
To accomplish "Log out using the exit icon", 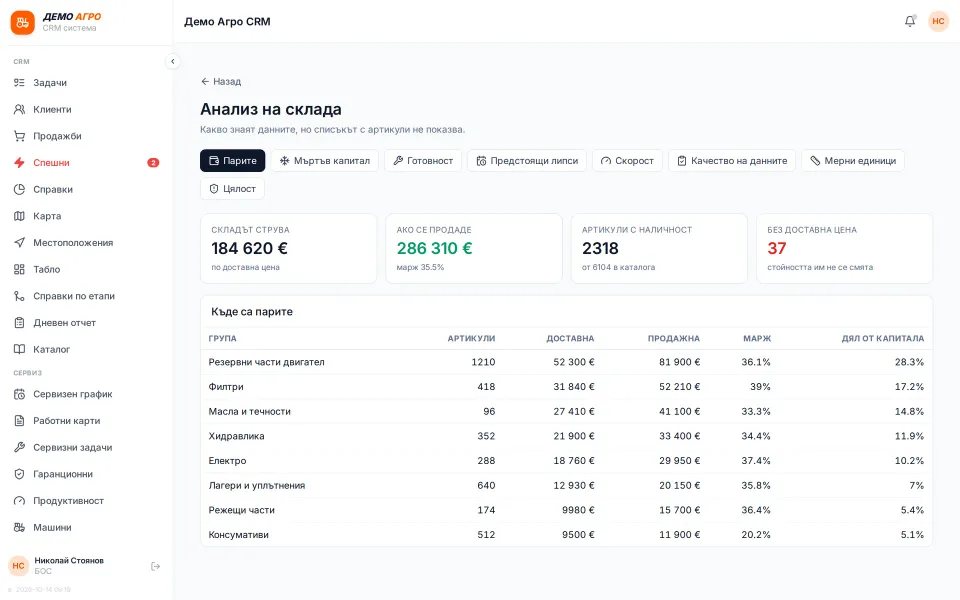I will click(156, 566).
